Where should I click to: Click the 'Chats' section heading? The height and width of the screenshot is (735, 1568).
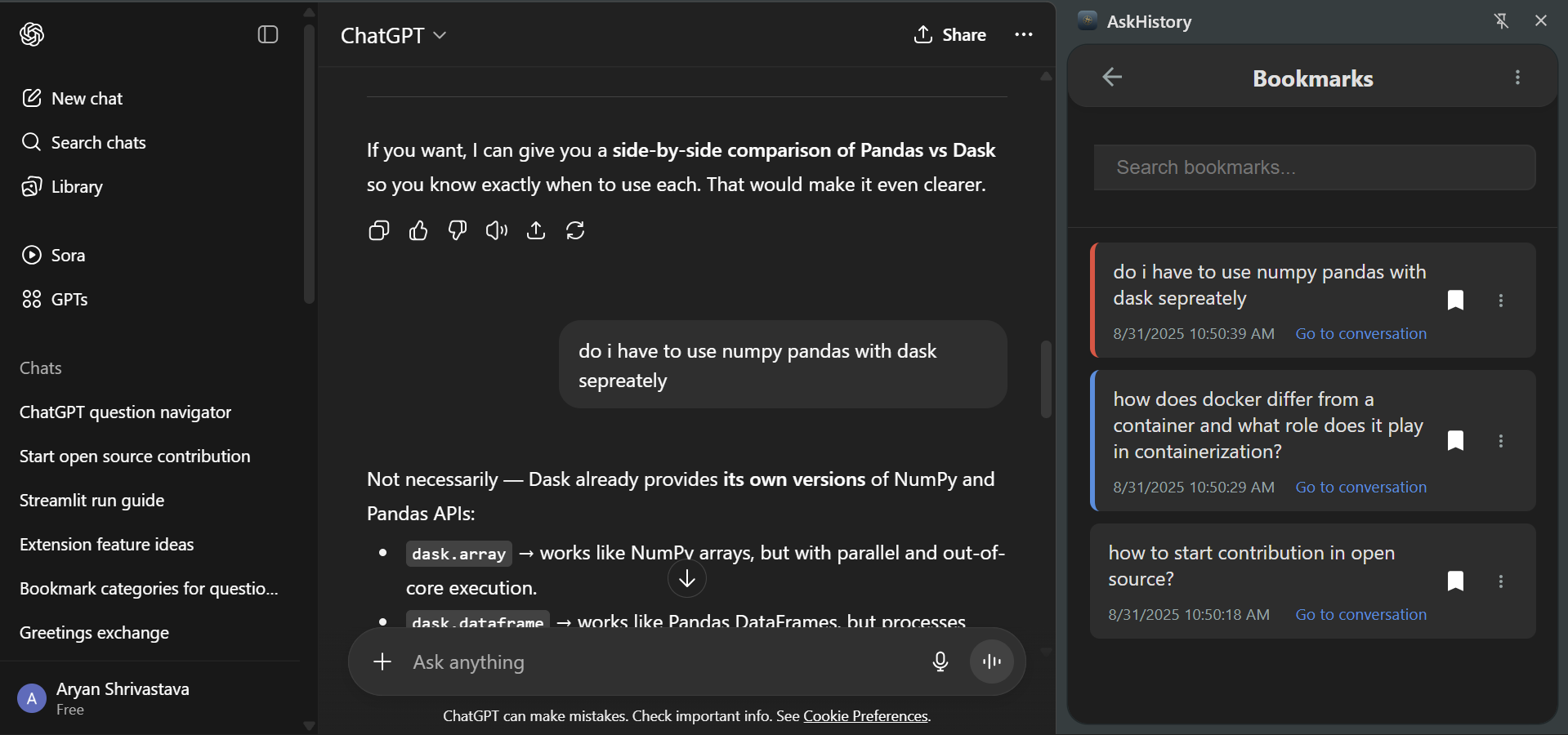coord(41,368)
